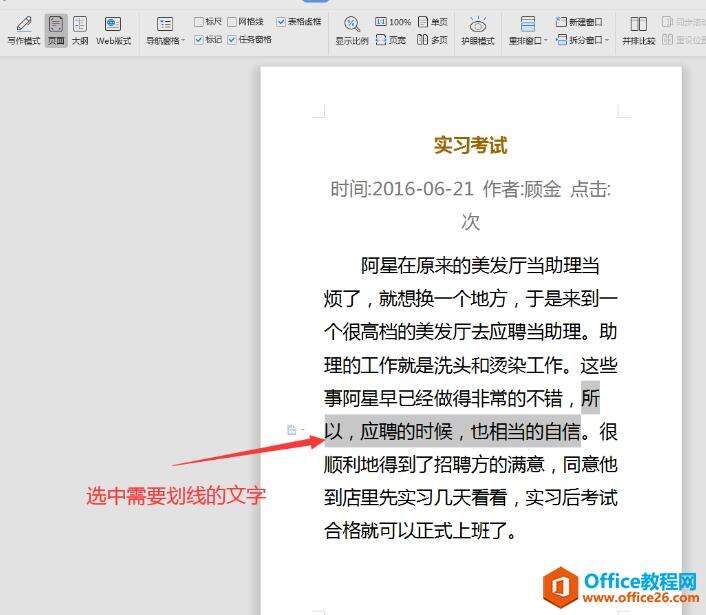
Task: Fit to Page width (页宽)
Action: click(x=391, y=40)
